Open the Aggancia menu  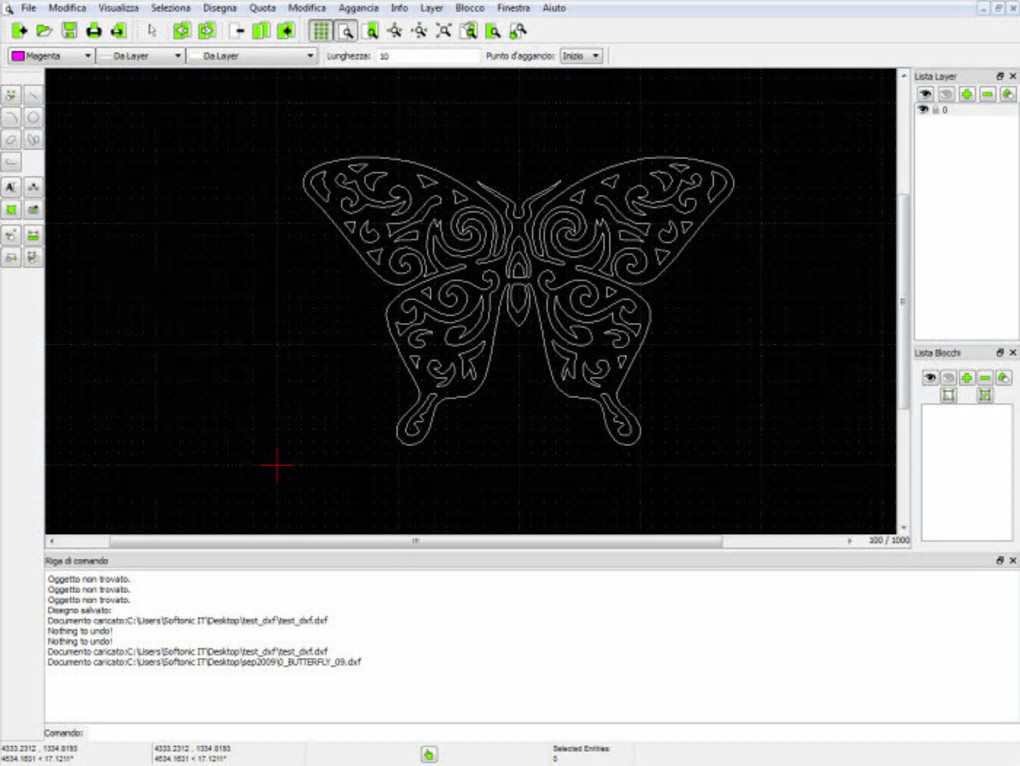click(x=358, y=8)
